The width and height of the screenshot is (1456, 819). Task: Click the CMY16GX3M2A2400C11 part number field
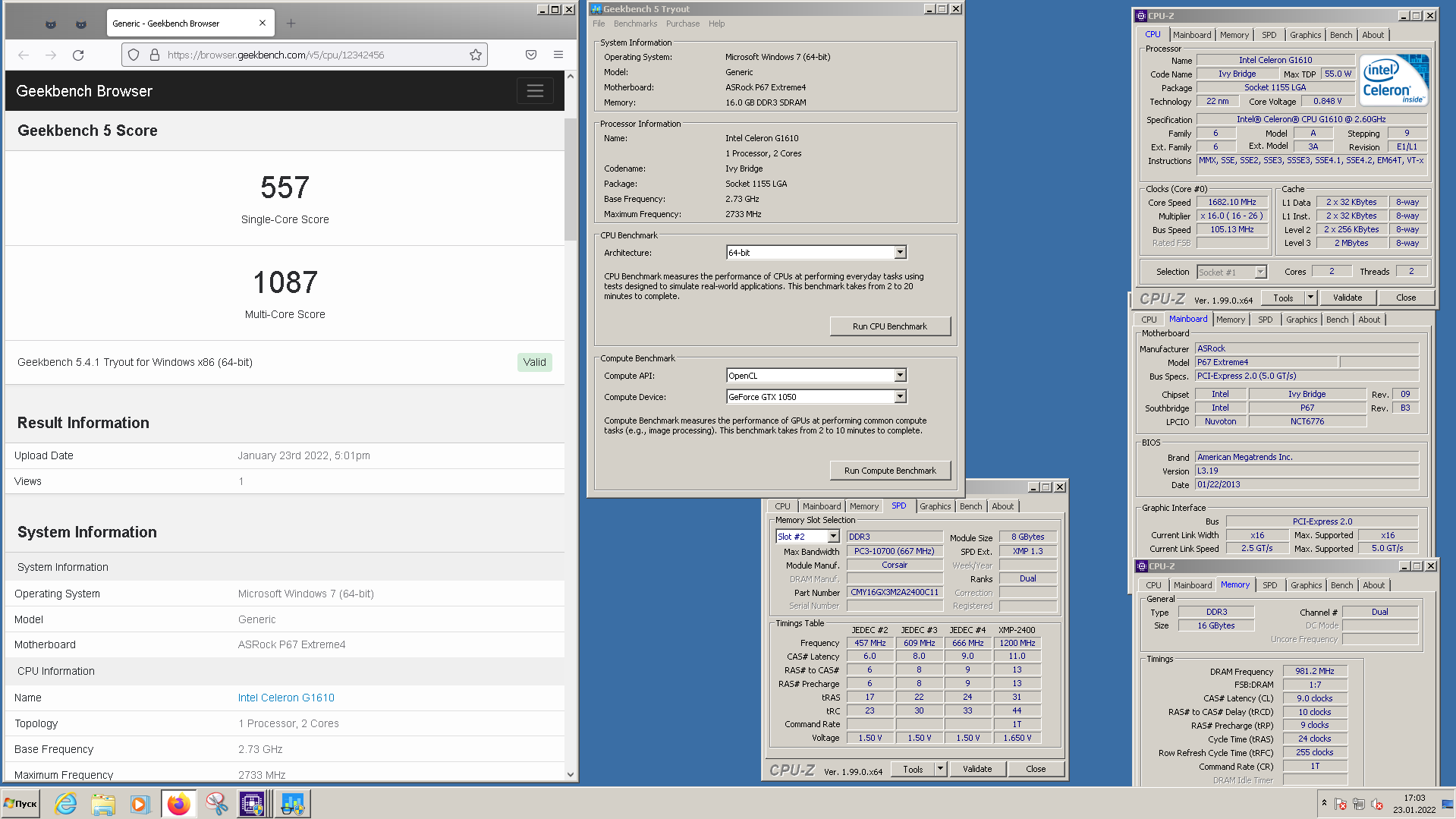895,592
